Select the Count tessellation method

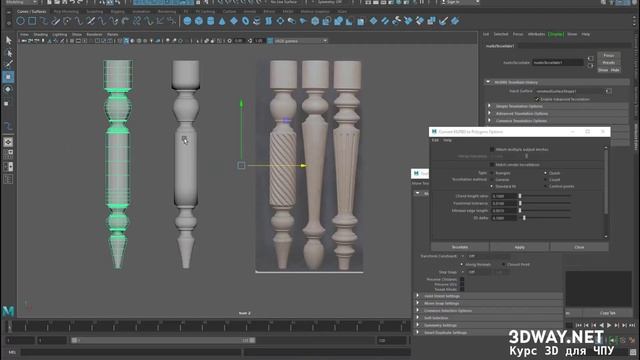(x=545, y=180)
